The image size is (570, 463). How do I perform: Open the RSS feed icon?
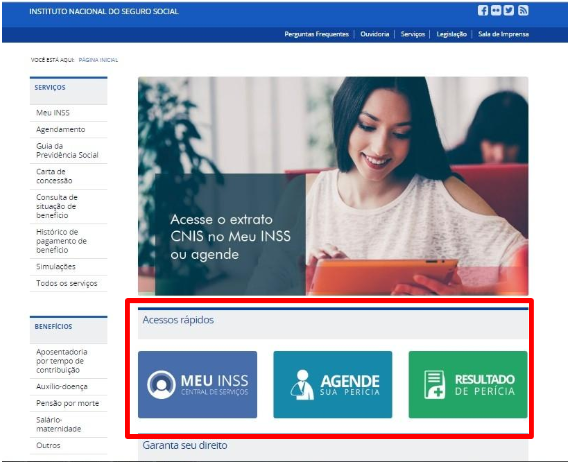[x=523, y=11]
